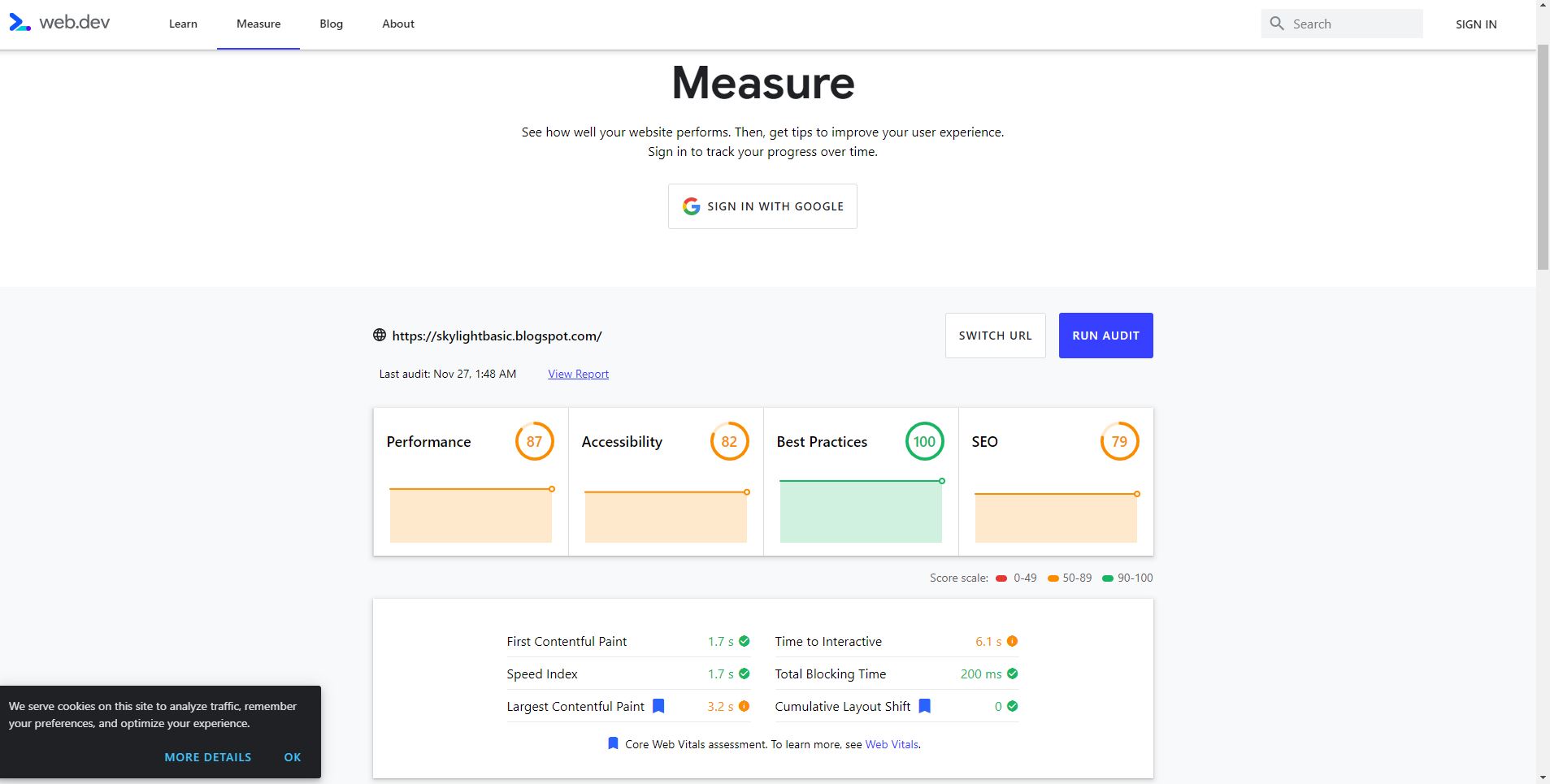Image resolution: width=1550 pixels, height=784 pixels.
Task: Click the URL text skylightbasic.blogspot.com
Action: 497,336
